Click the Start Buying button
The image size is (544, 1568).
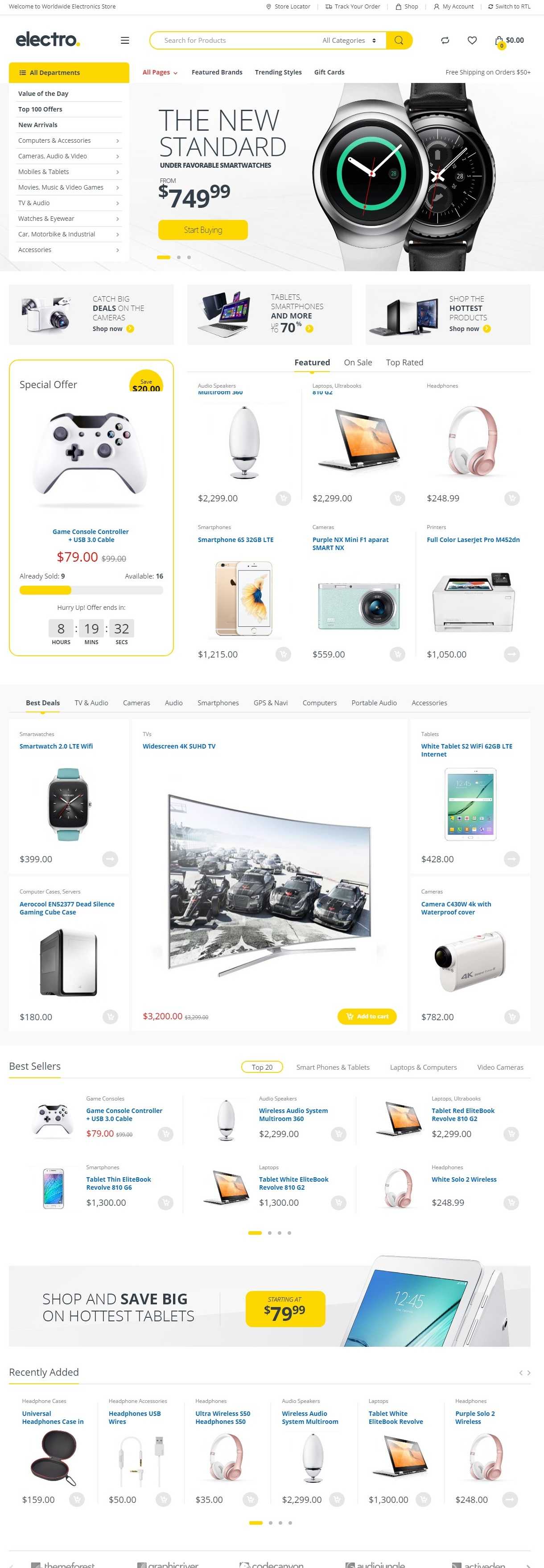click(x=202, y=230)
